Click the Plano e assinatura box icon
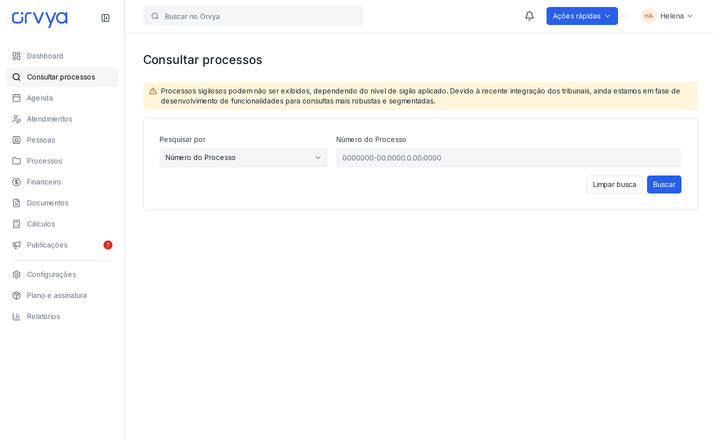This screenshot has height=440, width=720. tap(17, 295)
